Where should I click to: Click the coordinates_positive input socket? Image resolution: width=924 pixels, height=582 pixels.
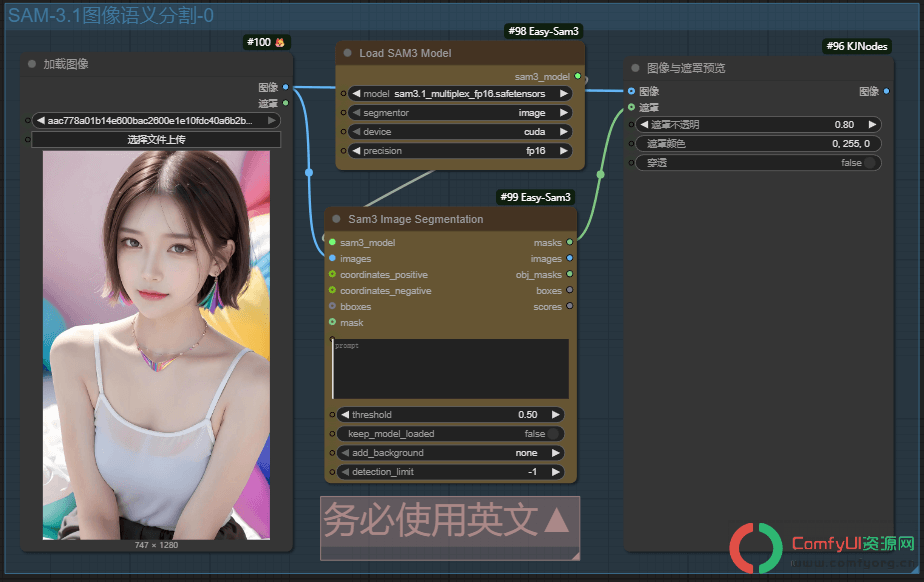[332, 274]
